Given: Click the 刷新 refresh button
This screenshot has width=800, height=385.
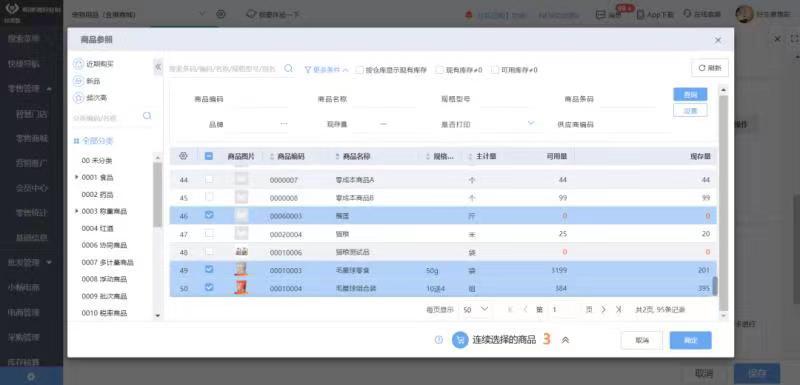Looking at the screenshot, I should coord(710,68).
